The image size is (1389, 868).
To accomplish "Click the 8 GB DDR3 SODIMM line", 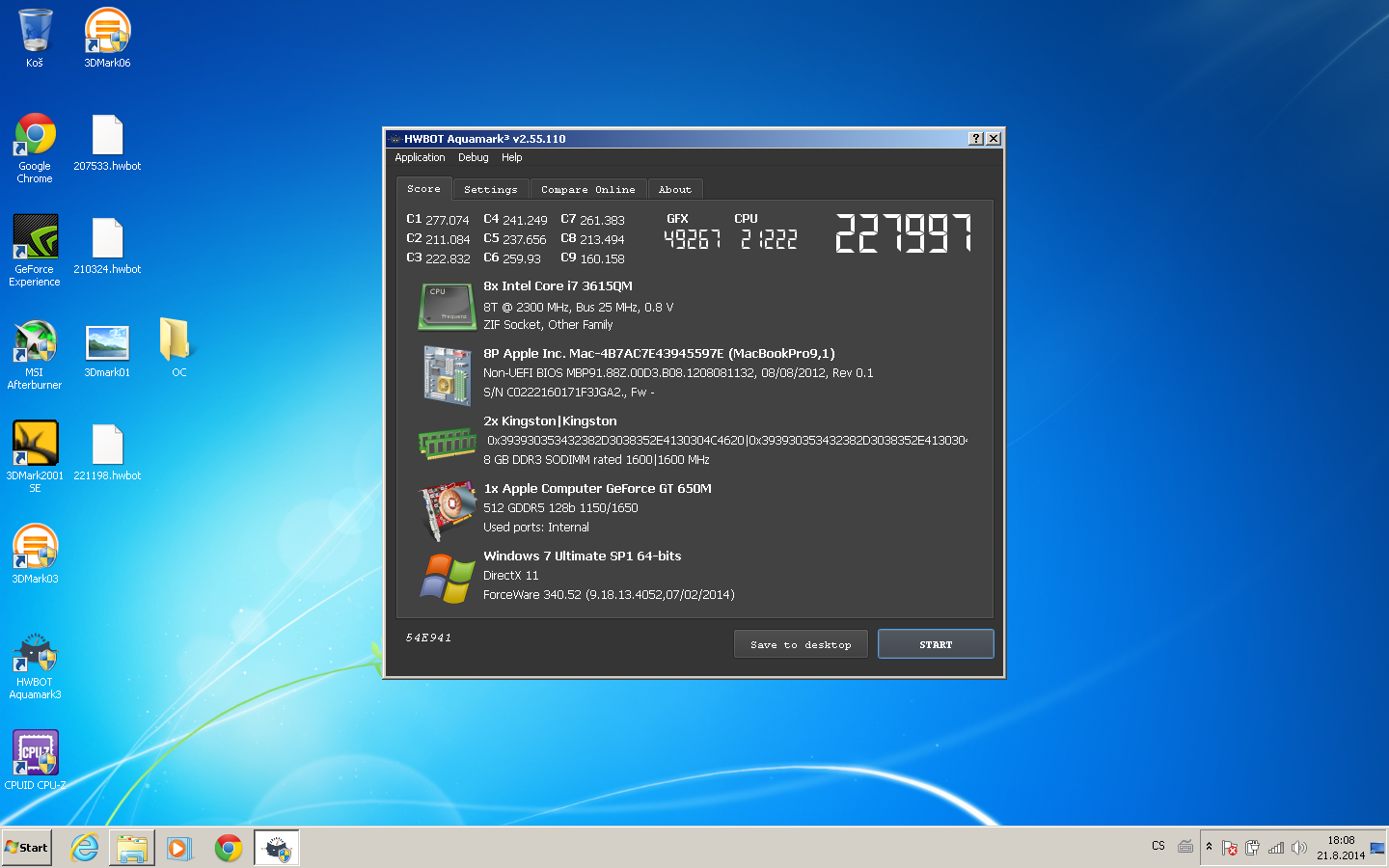I will click(x=596, y=460).
